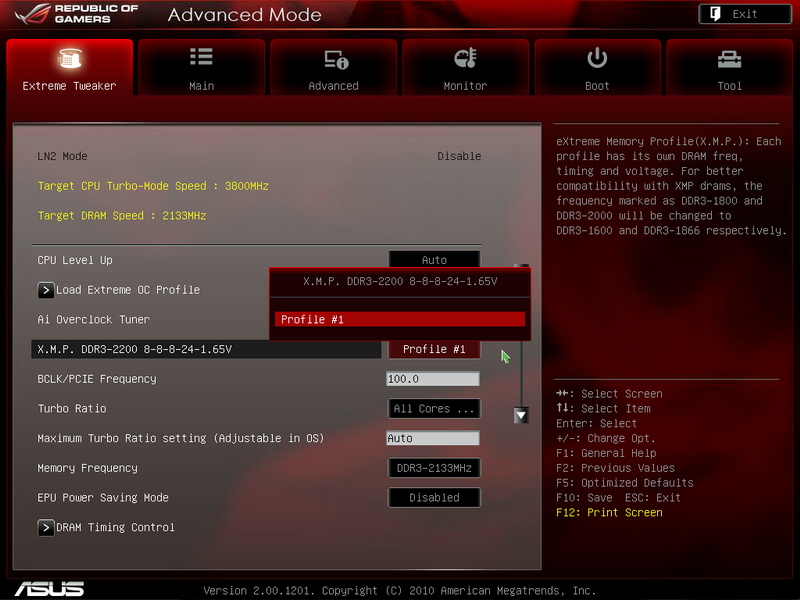Select Profile #1 in the X.M.P. popup

click(x=400, y=319)
